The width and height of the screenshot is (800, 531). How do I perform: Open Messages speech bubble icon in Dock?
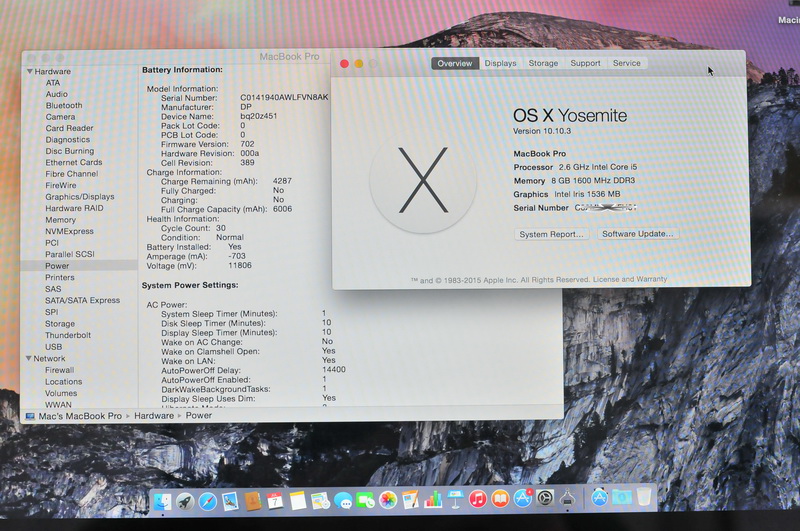click(x=343, y=501)
